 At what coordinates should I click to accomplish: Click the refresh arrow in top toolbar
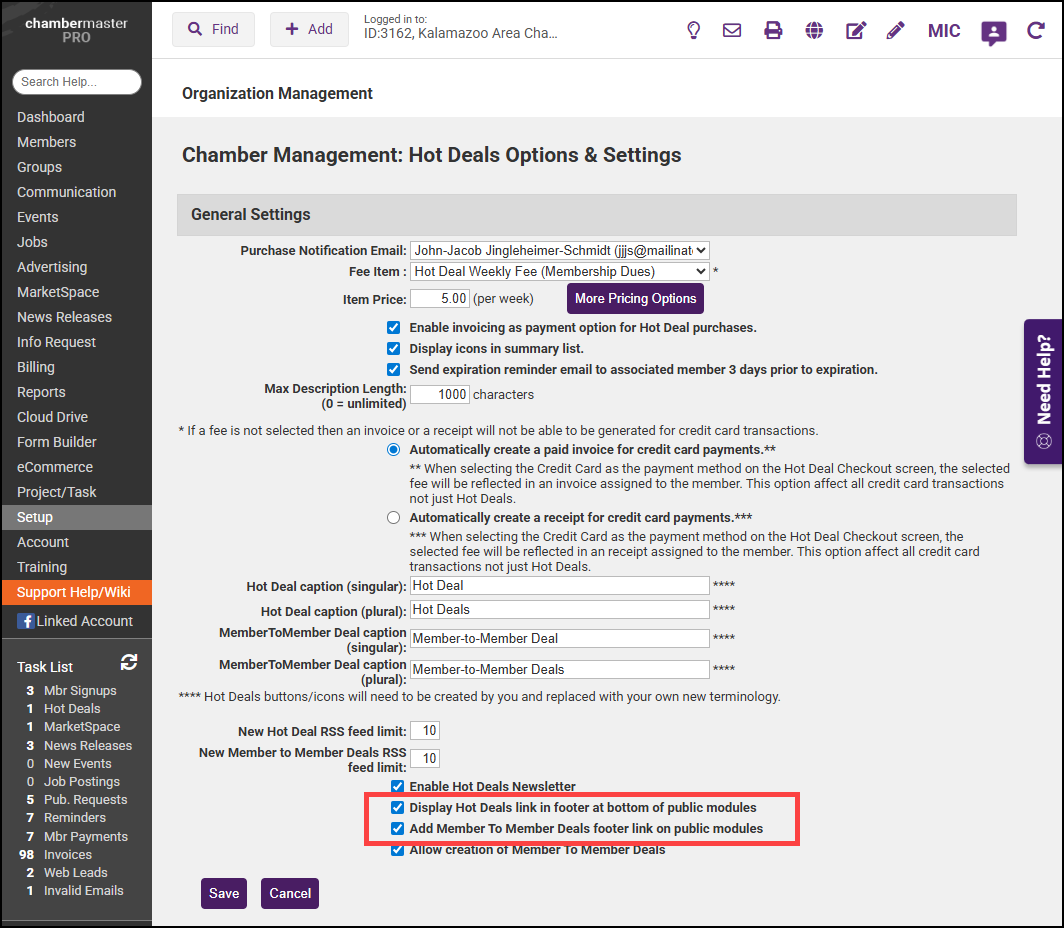click(1036, 31)
